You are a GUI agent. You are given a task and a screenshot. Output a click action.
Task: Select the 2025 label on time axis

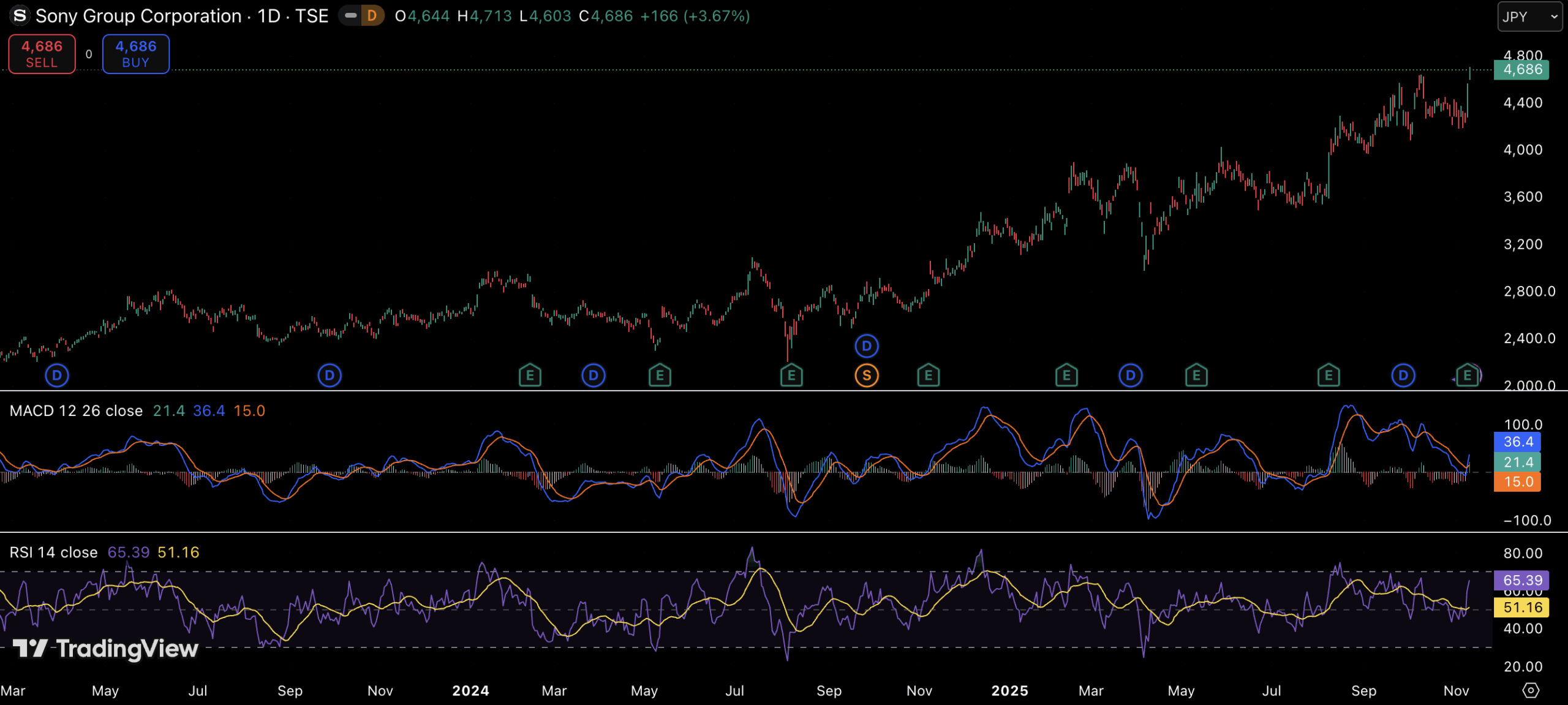[x=1009, y=691]
